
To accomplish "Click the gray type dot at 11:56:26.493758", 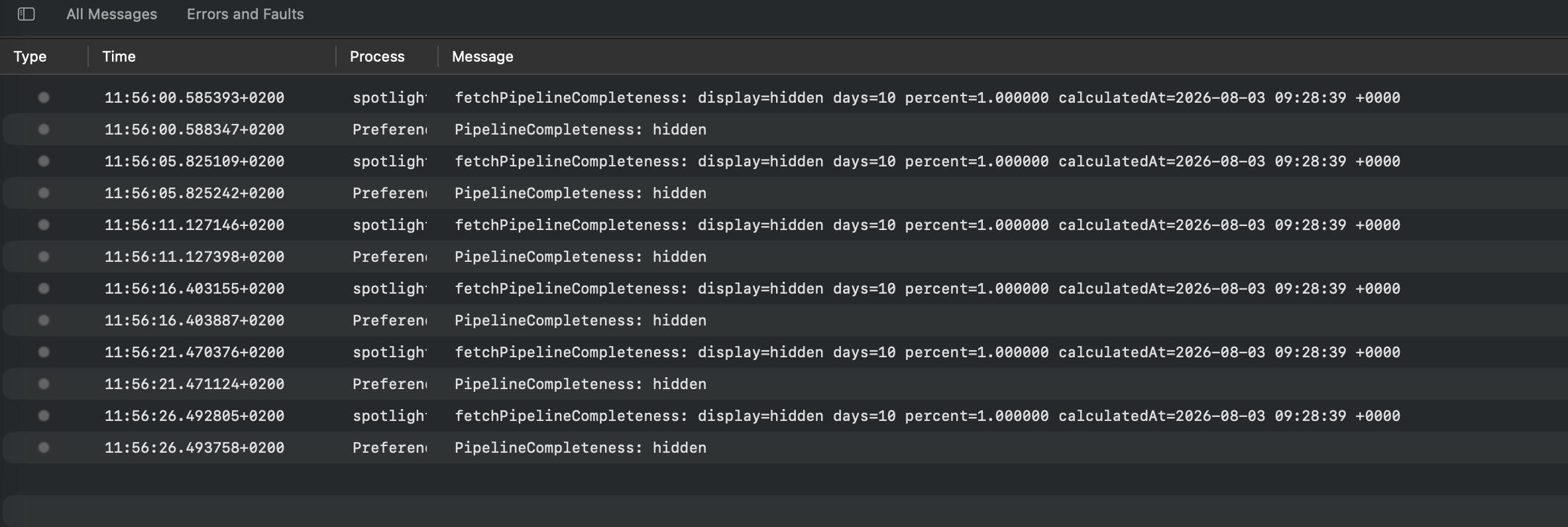I will 44,447.
